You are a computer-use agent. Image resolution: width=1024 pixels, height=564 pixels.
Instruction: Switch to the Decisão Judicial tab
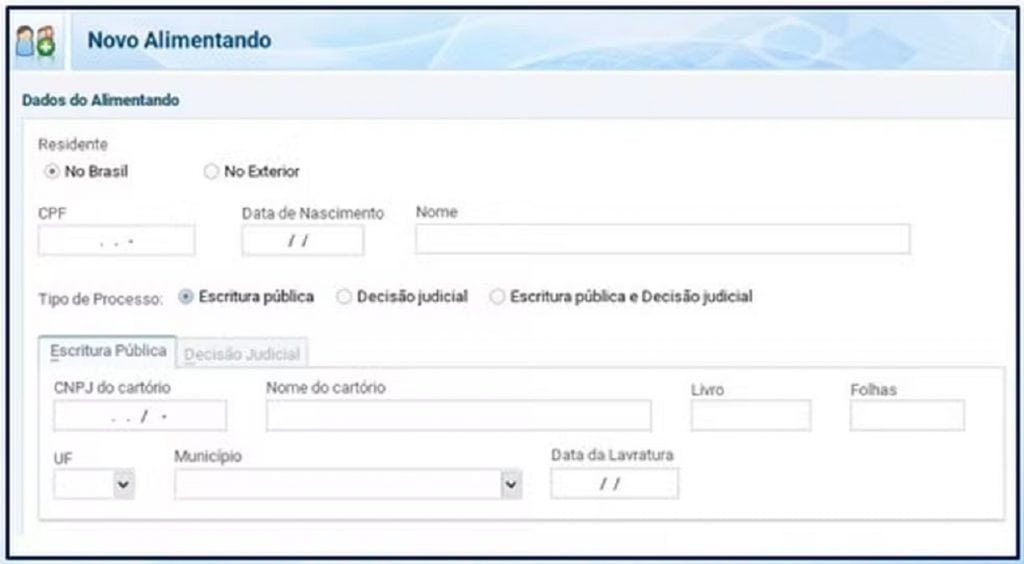242,354
